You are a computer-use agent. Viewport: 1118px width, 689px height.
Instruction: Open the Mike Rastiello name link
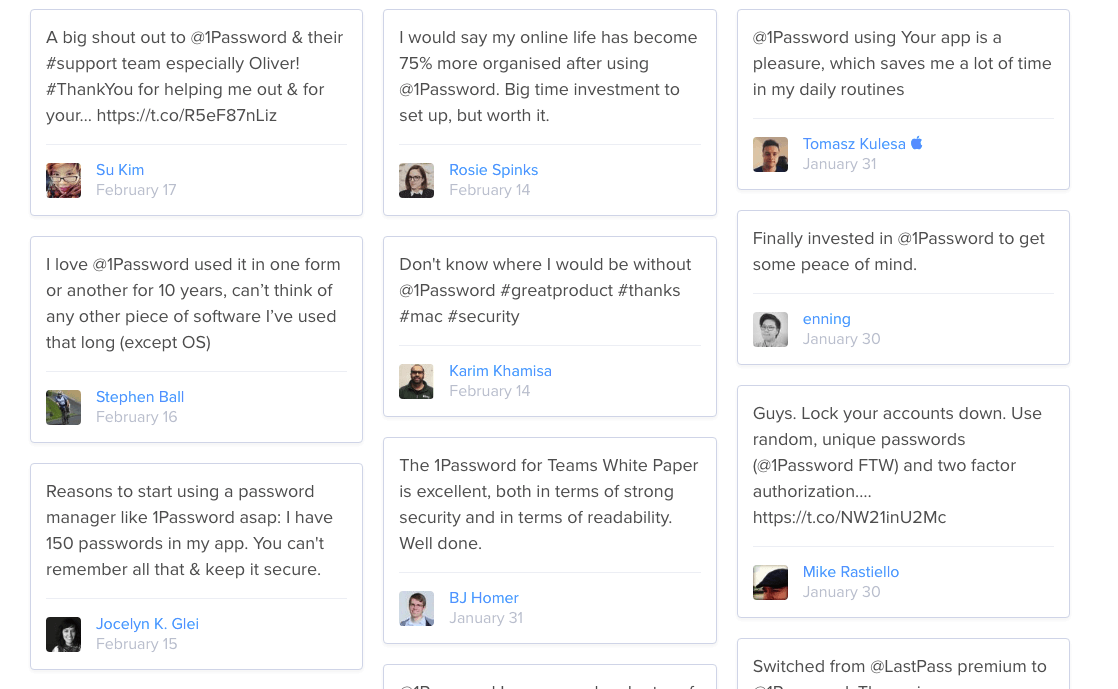coord(851,572)
